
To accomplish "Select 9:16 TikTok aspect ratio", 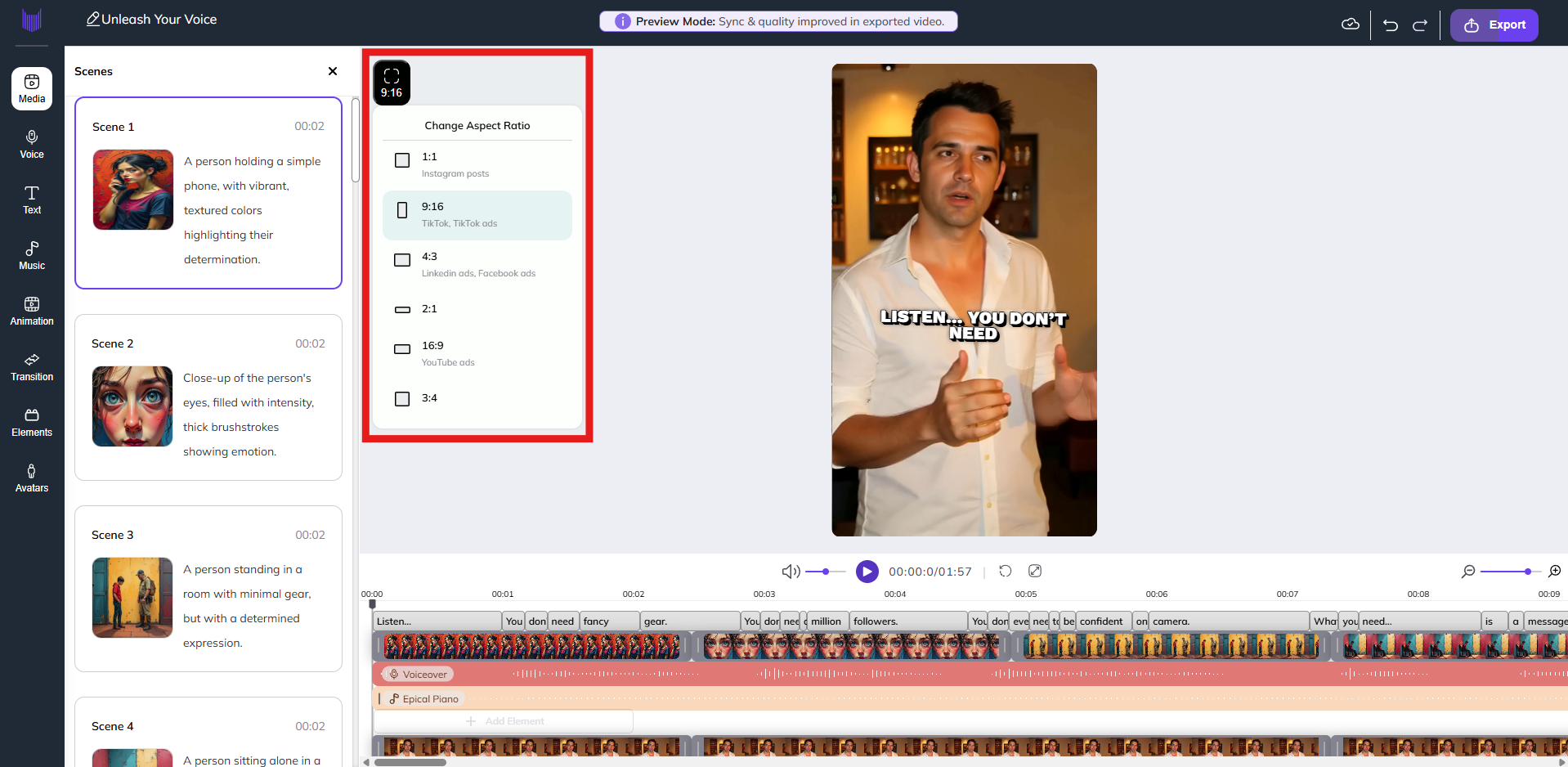I will click(x=477, y=215).
